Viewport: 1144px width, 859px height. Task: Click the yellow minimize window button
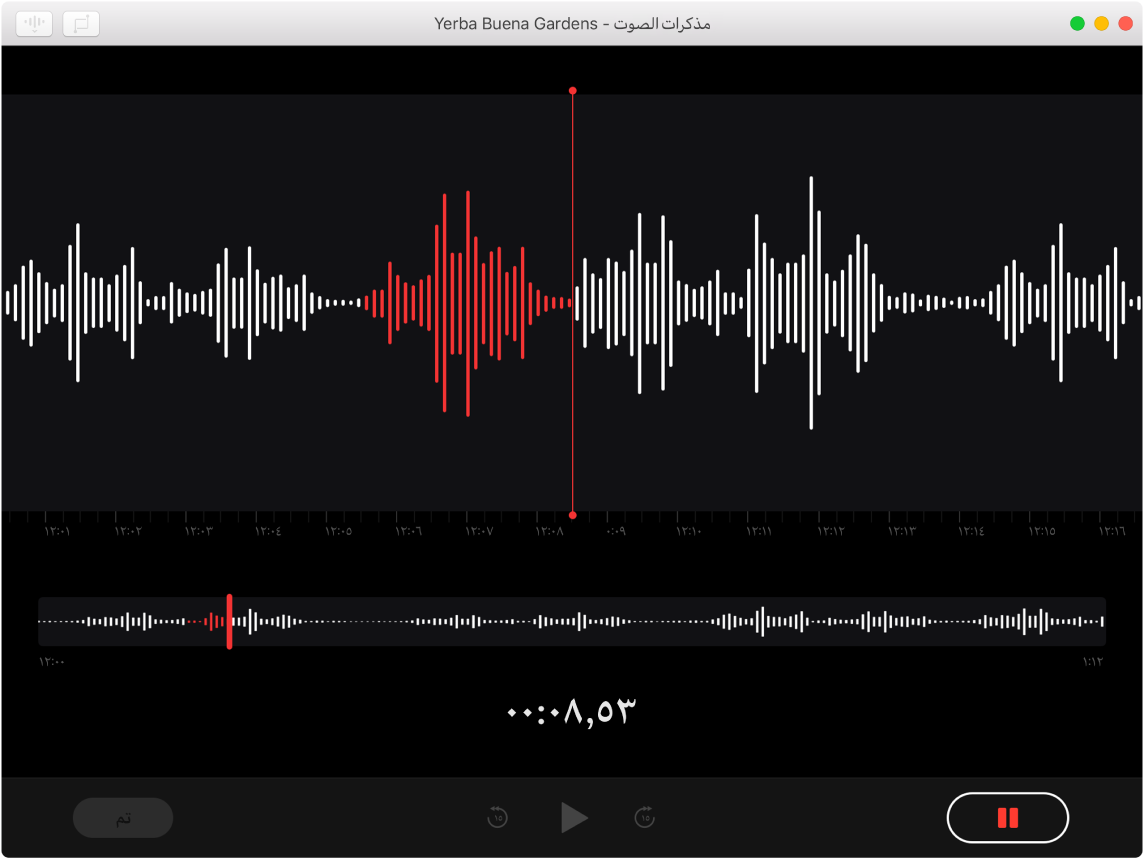pyautogui.click(x=1101, y=23)
